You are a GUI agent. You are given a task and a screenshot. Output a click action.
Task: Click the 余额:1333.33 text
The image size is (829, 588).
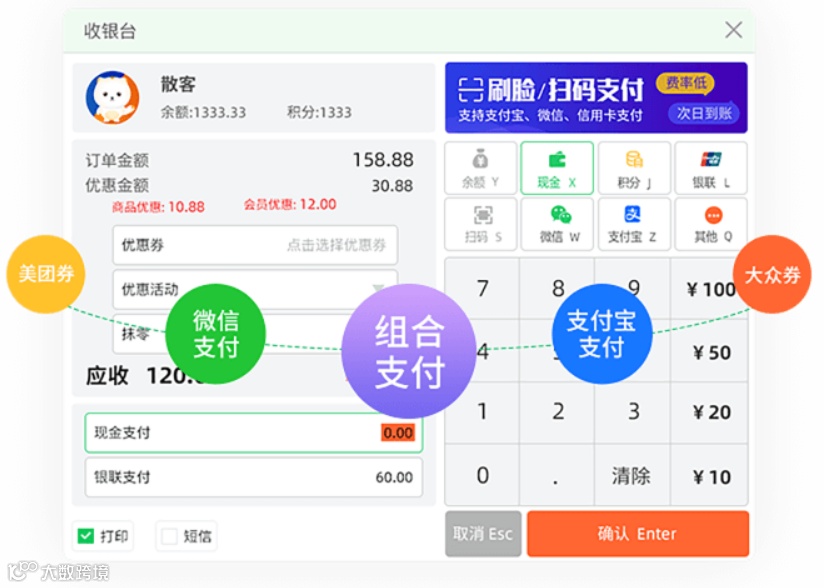tap(203, 112)
